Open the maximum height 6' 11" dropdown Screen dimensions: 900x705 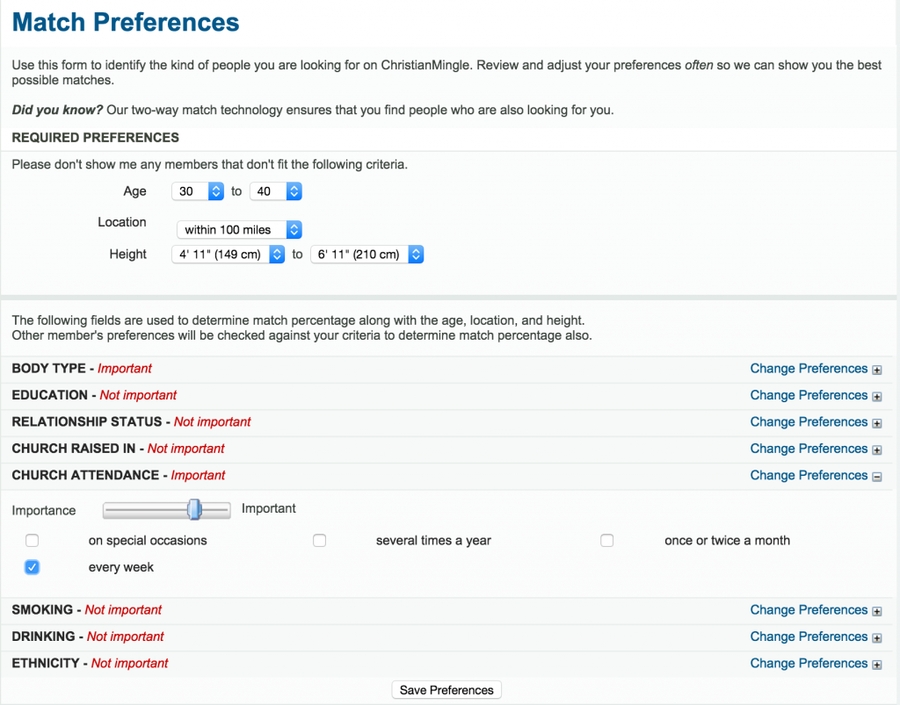(367, 255)
